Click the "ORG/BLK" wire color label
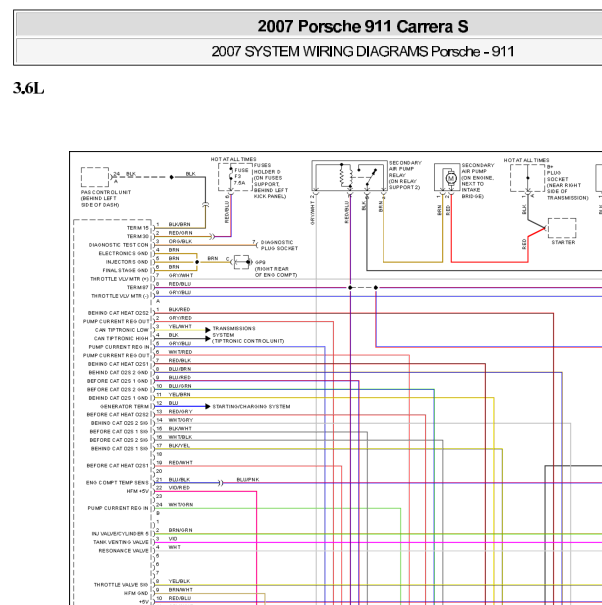This screenshot has height=605, width=602. [180, 241]
